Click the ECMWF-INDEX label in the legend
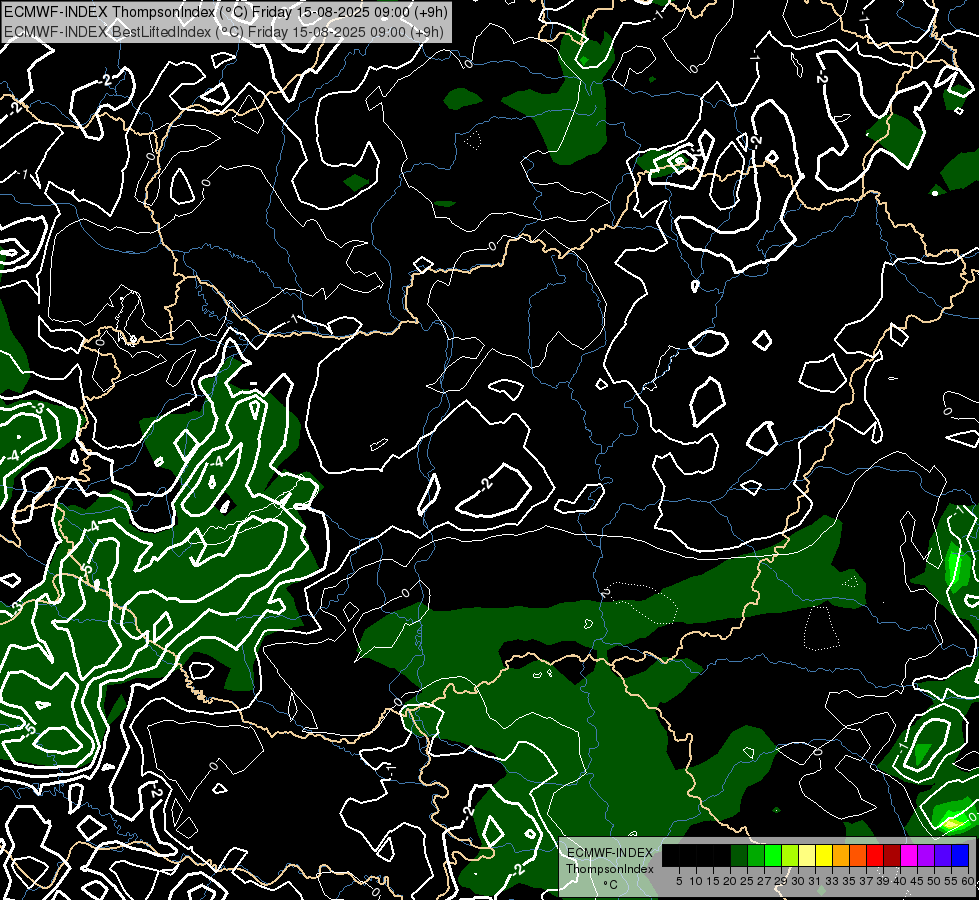979x900 pixels. pos(610,853)
